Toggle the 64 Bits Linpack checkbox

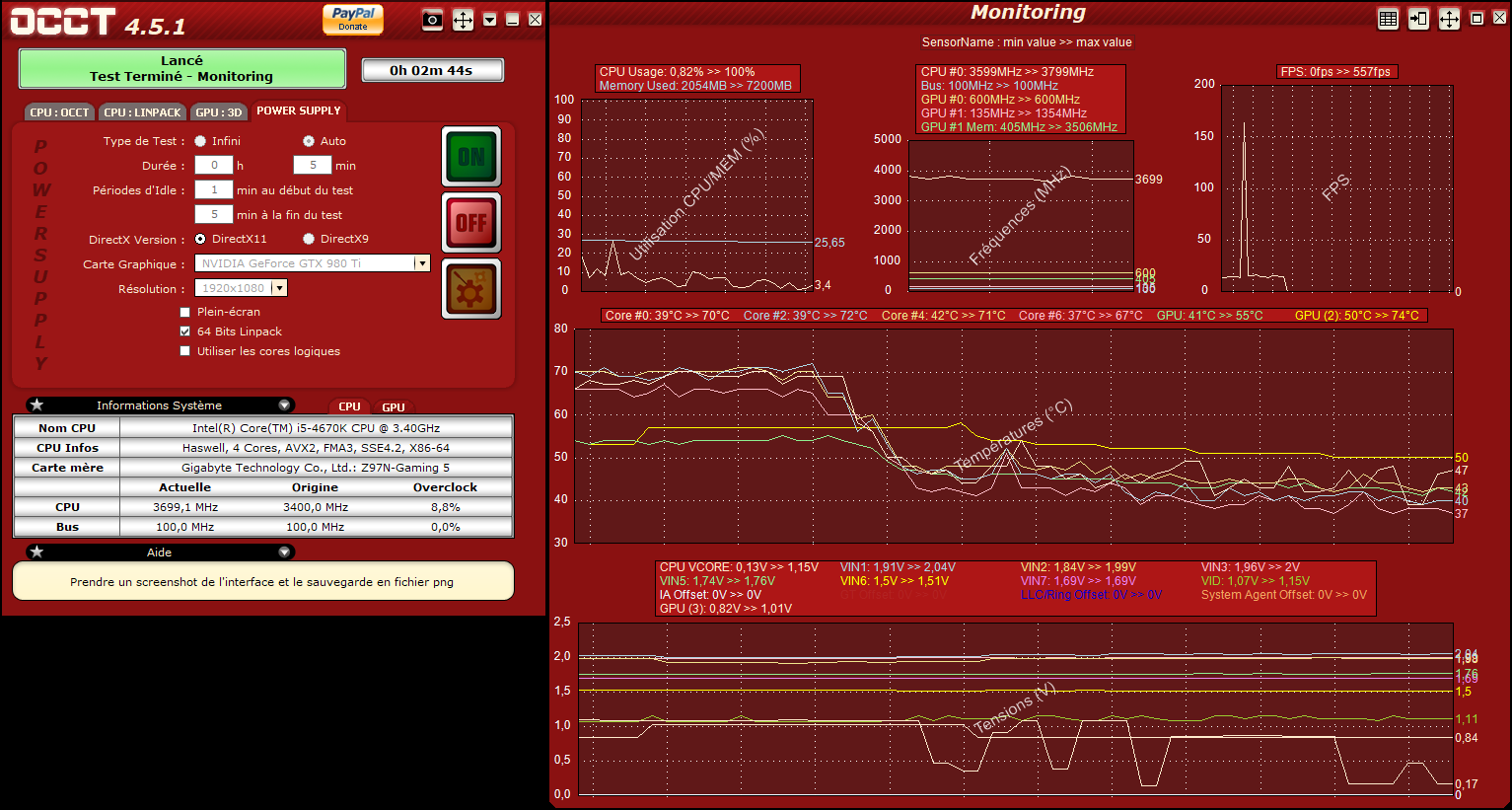(184, 331)
